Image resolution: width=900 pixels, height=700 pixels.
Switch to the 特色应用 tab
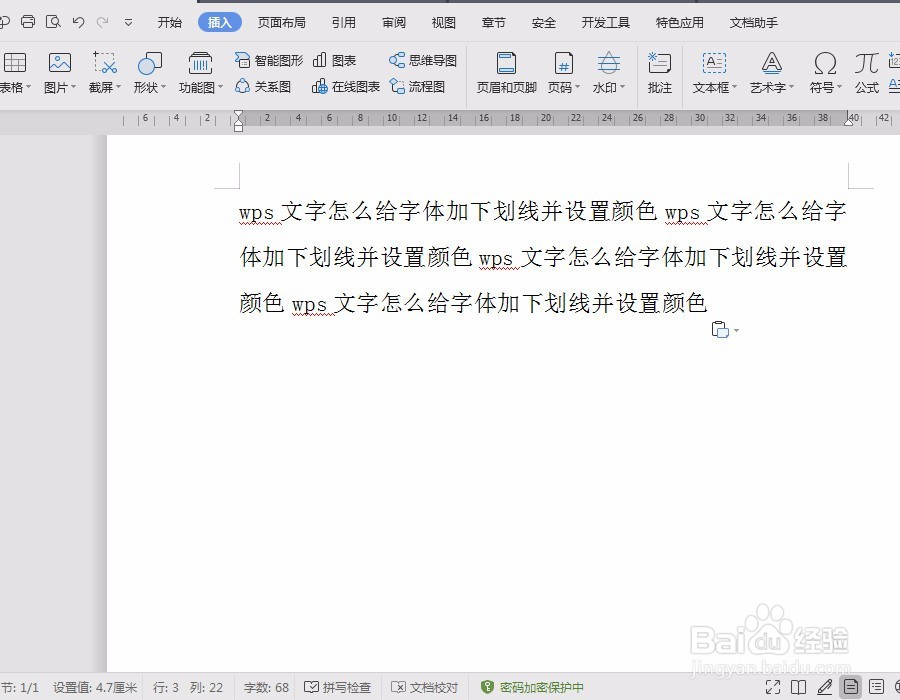(680, 22)
